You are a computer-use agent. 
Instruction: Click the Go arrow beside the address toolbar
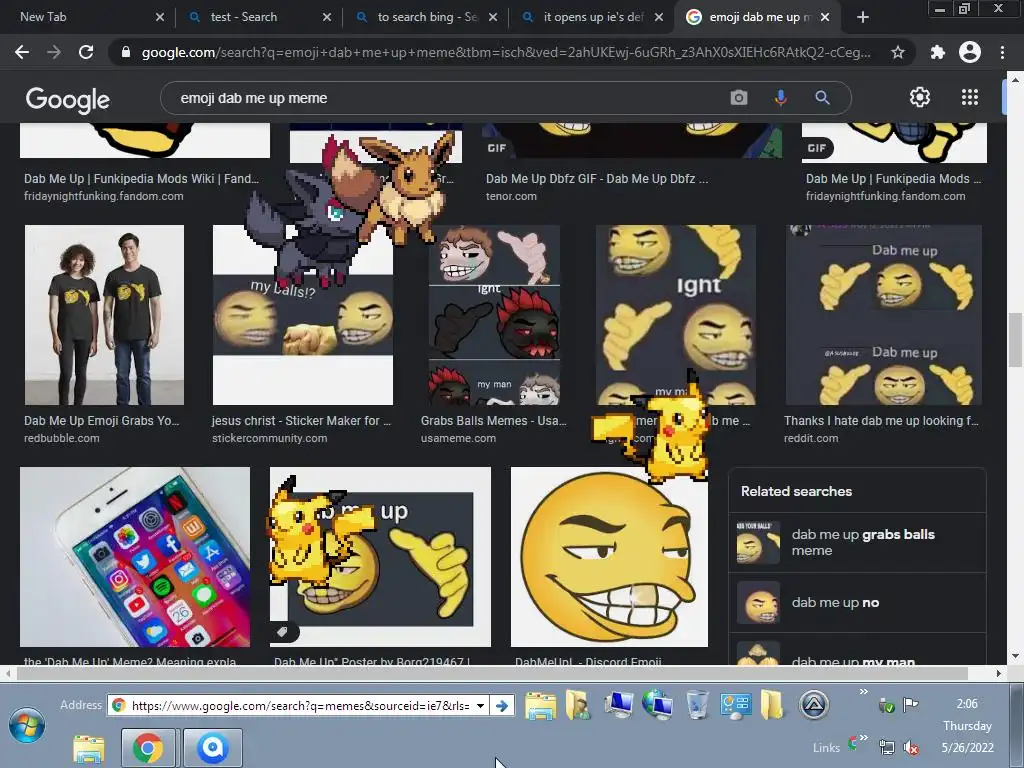[x=502, y=706]
